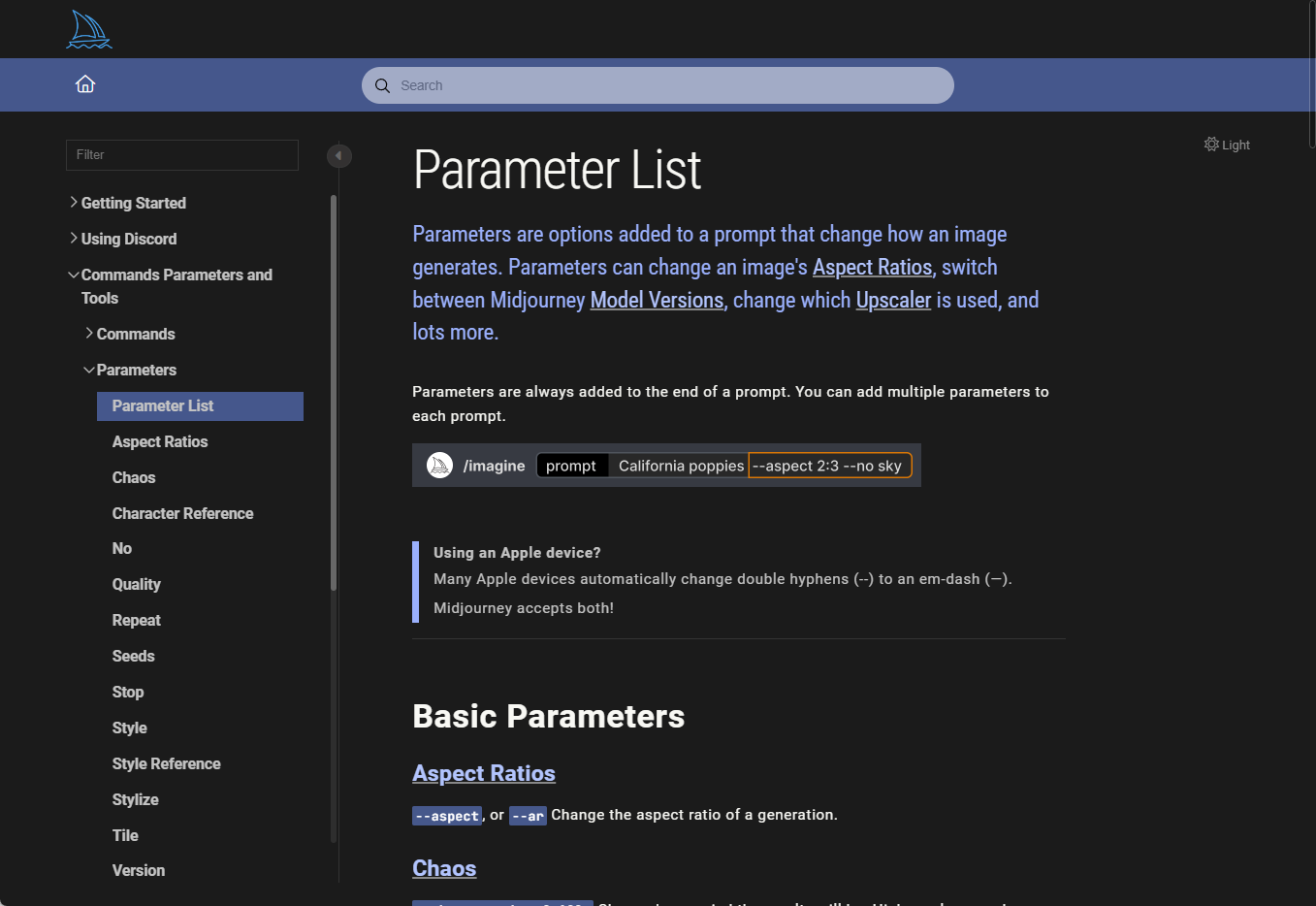Go to the home page icon
Viewport: 1316px width, 906px height.
(85, 84)
